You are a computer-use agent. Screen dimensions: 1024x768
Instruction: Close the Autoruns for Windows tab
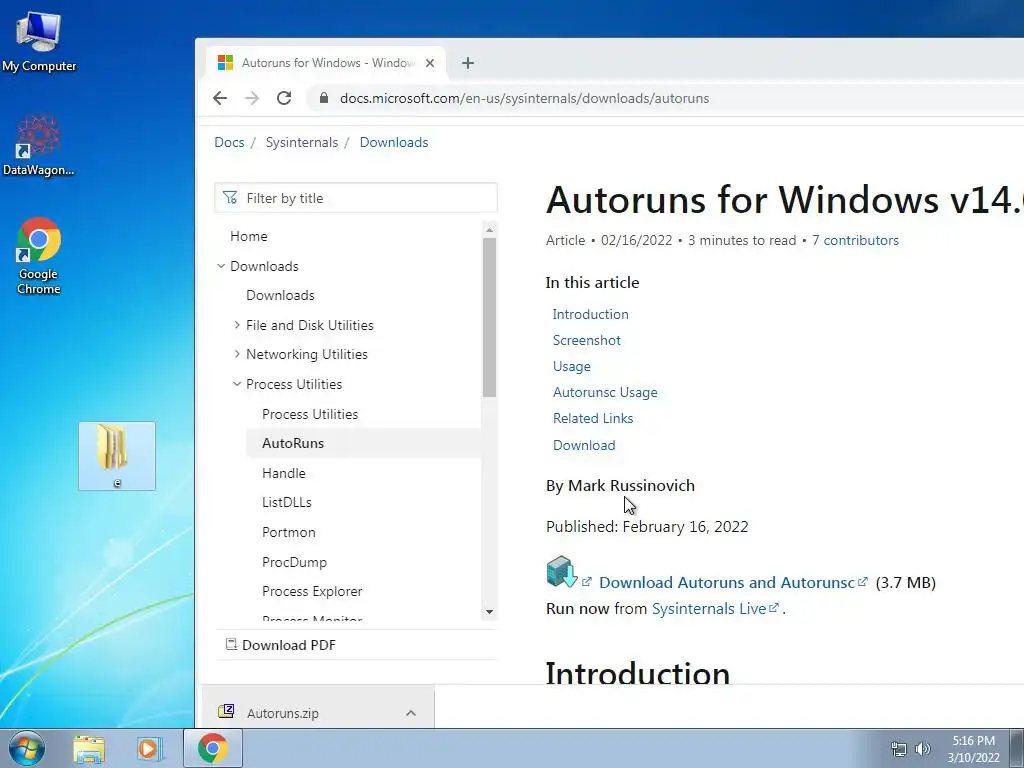tap(430, 63)
